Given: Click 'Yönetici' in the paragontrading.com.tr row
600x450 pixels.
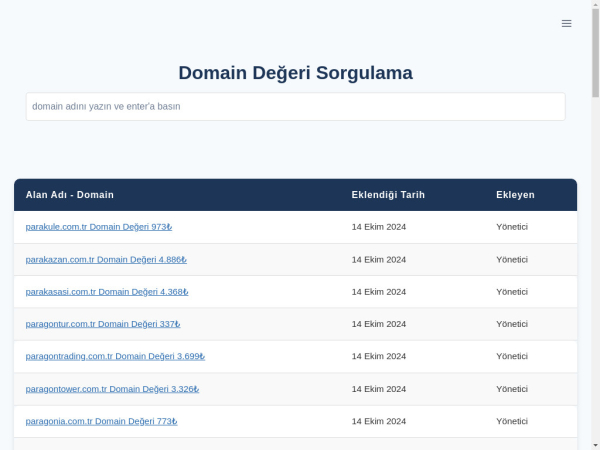Looking at the screenshot, I should [512, 356].
